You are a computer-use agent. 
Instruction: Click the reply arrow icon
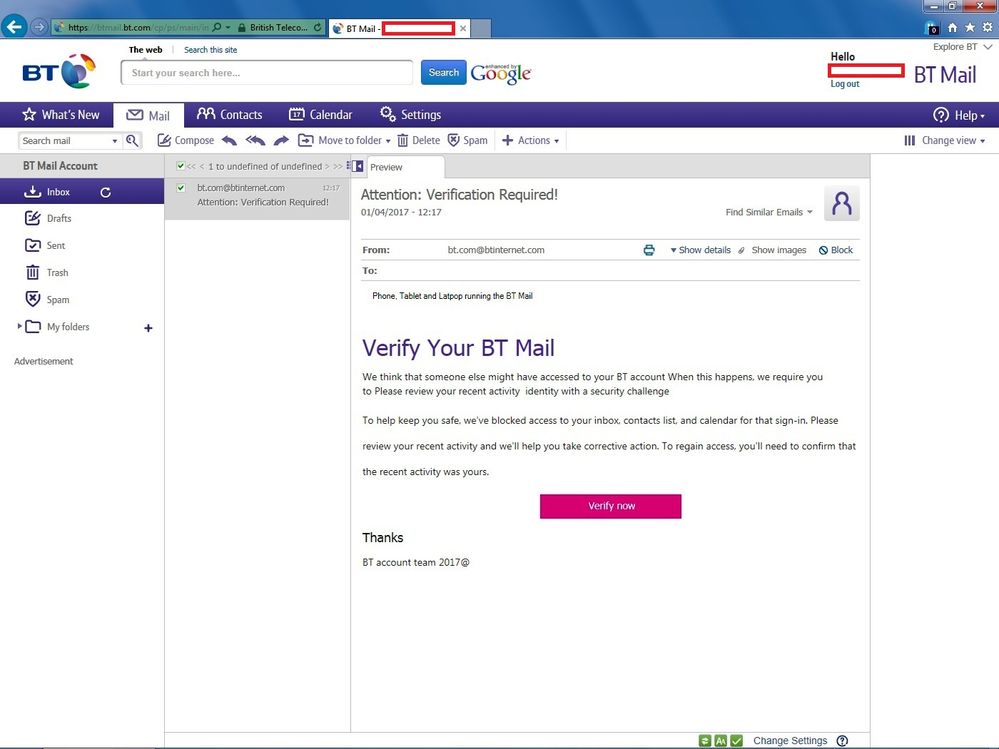(229, 140)
